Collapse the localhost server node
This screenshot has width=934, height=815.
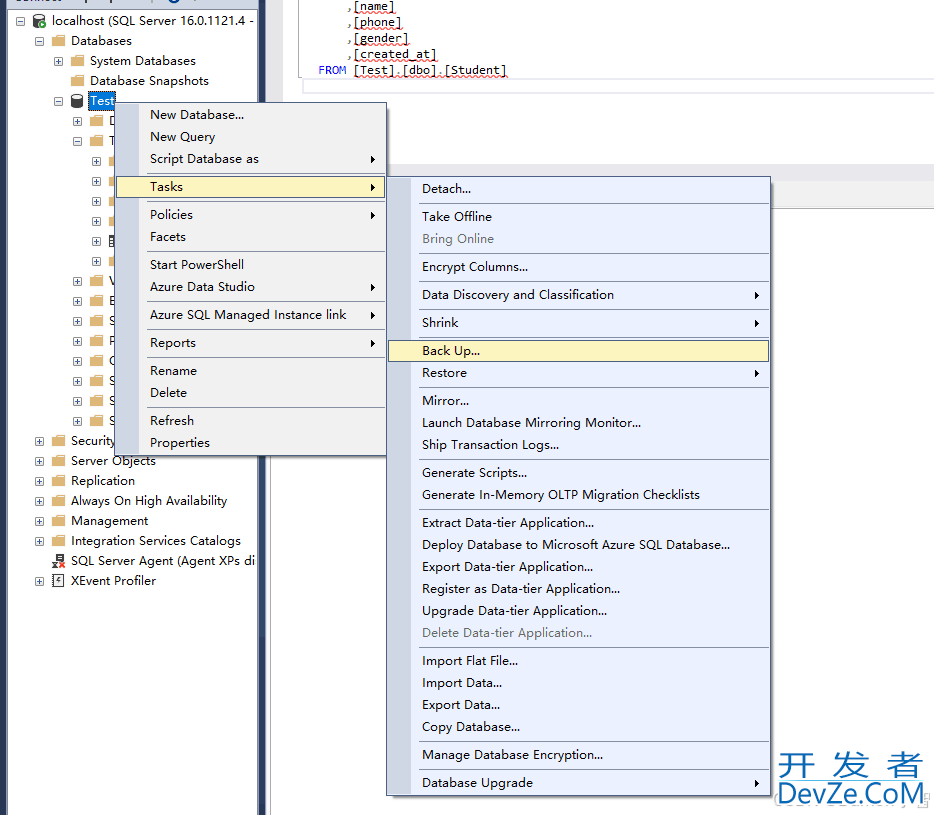click(x=20, y=21)
